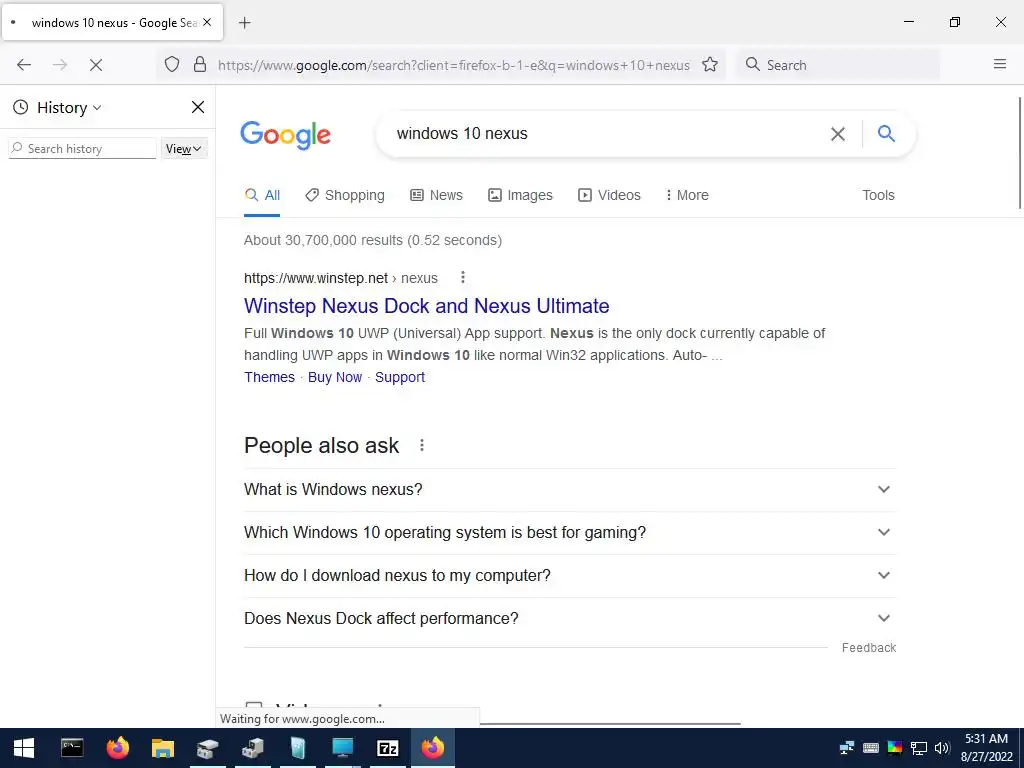Send Feedback on People also ask
This screenshot has width=1024, height=768.
[869, 648]
